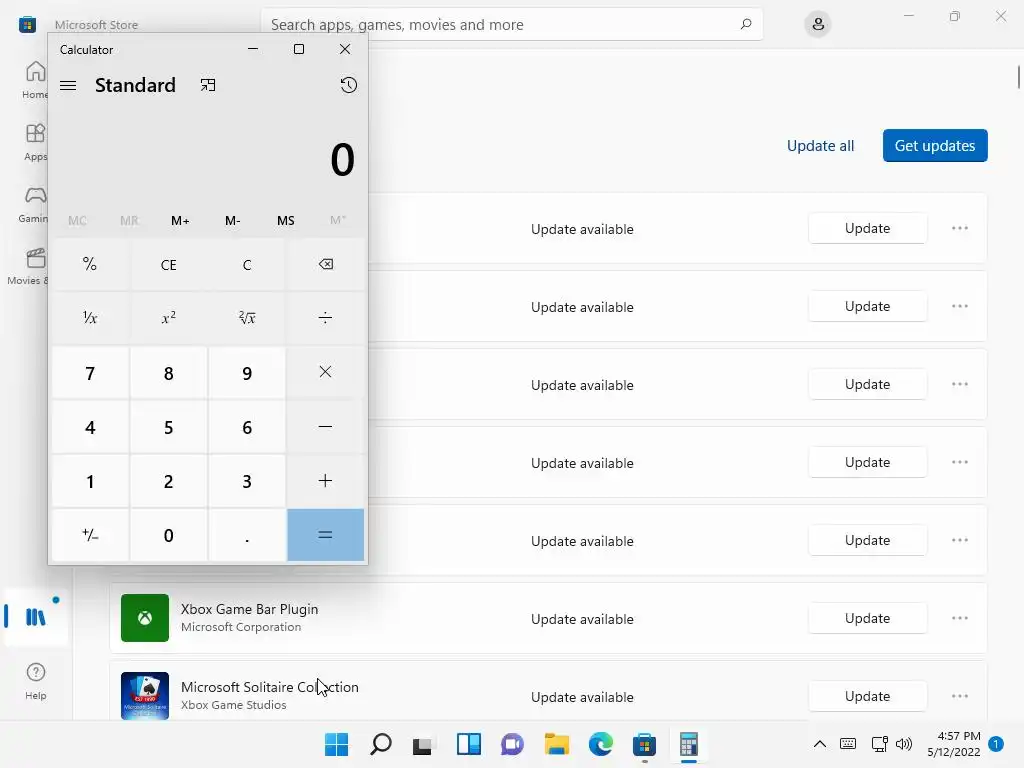Open the Store user account icon
Image resolution: width=1024 pixels, height=768 pixels.
tap(818, 25)
